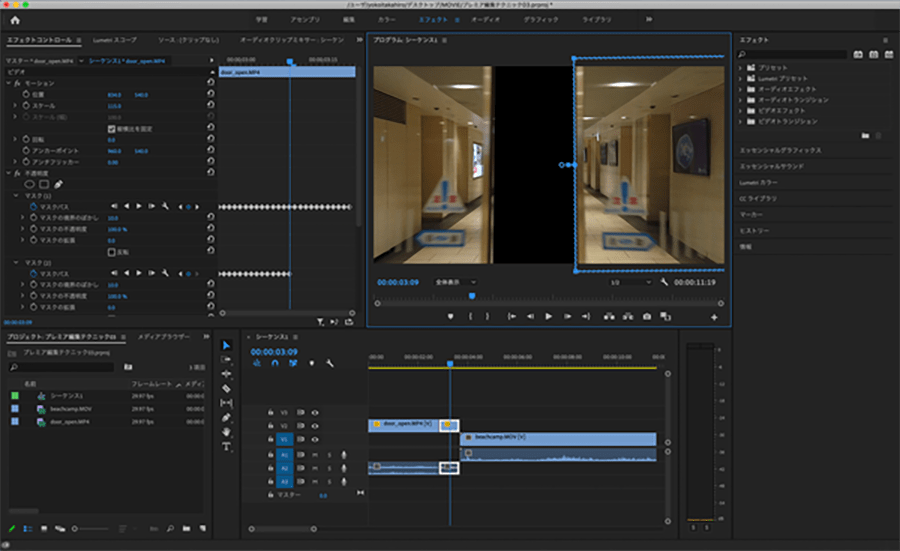Select the Razor tool in the tools panel
Image resolution: width=900 pixels, height=551 pixels.
click(226, 388)
